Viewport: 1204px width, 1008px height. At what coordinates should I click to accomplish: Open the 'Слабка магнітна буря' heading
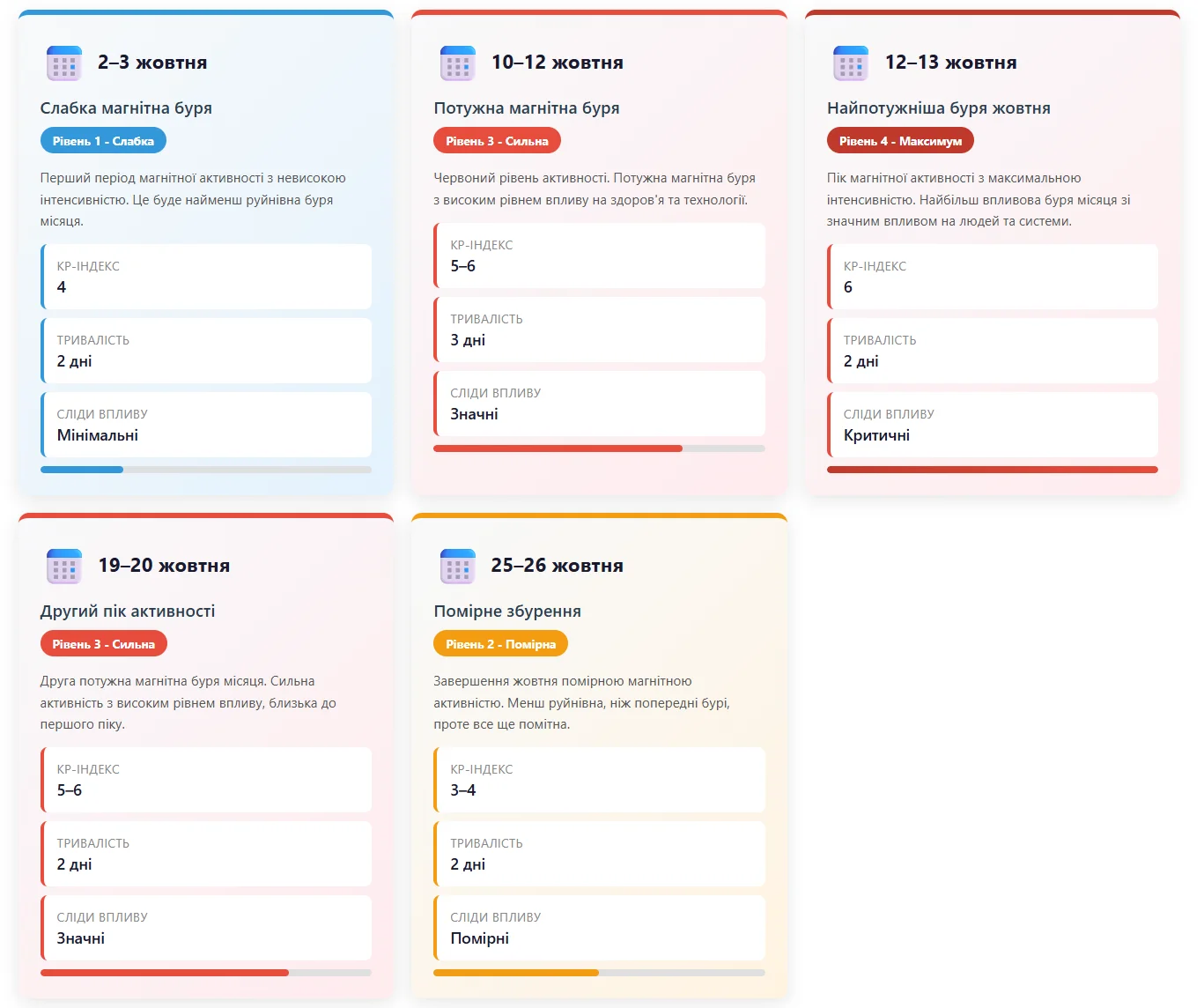[126, 108]
